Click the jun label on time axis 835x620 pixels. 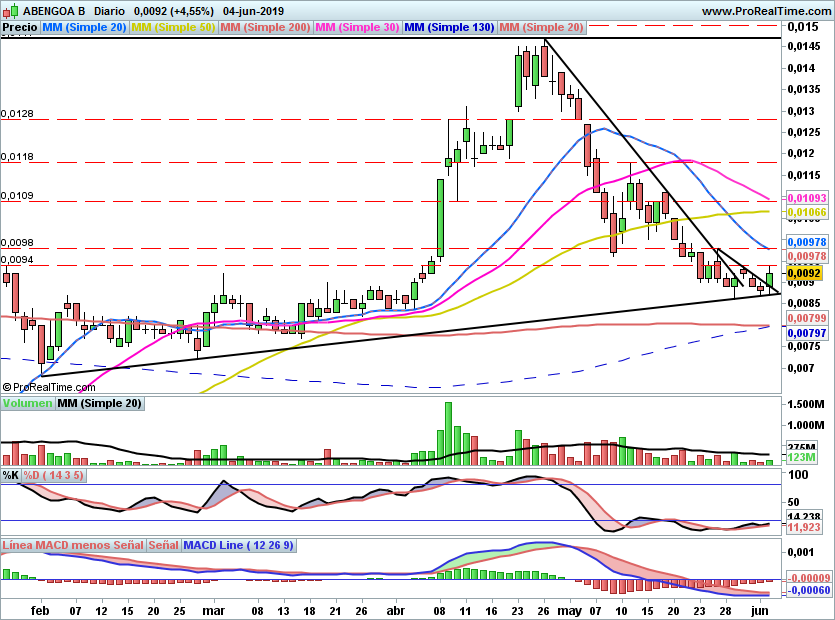[759, 611]
